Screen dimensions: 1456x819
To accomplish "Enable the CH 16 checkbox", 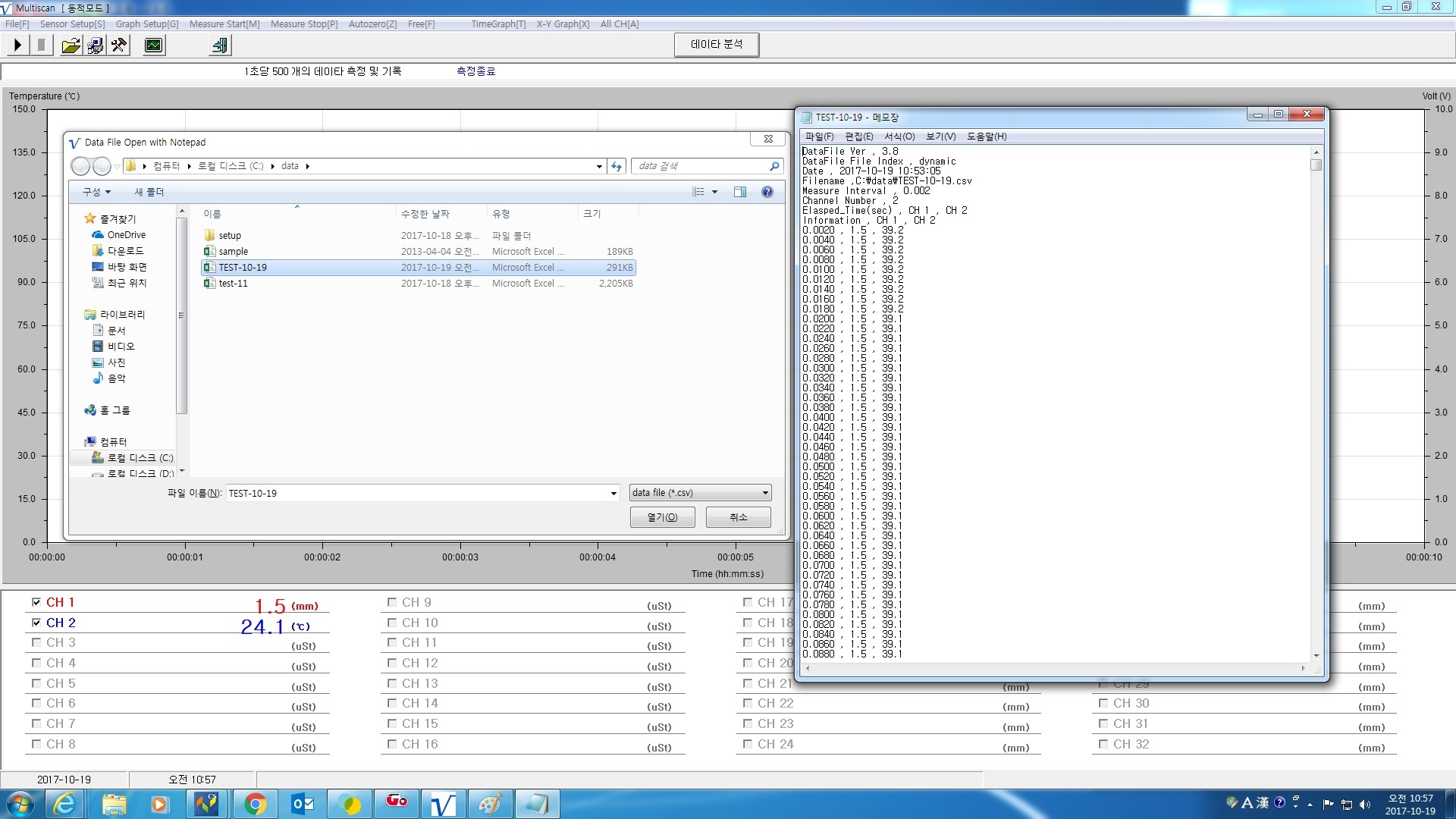I will [x=392, y=744].
